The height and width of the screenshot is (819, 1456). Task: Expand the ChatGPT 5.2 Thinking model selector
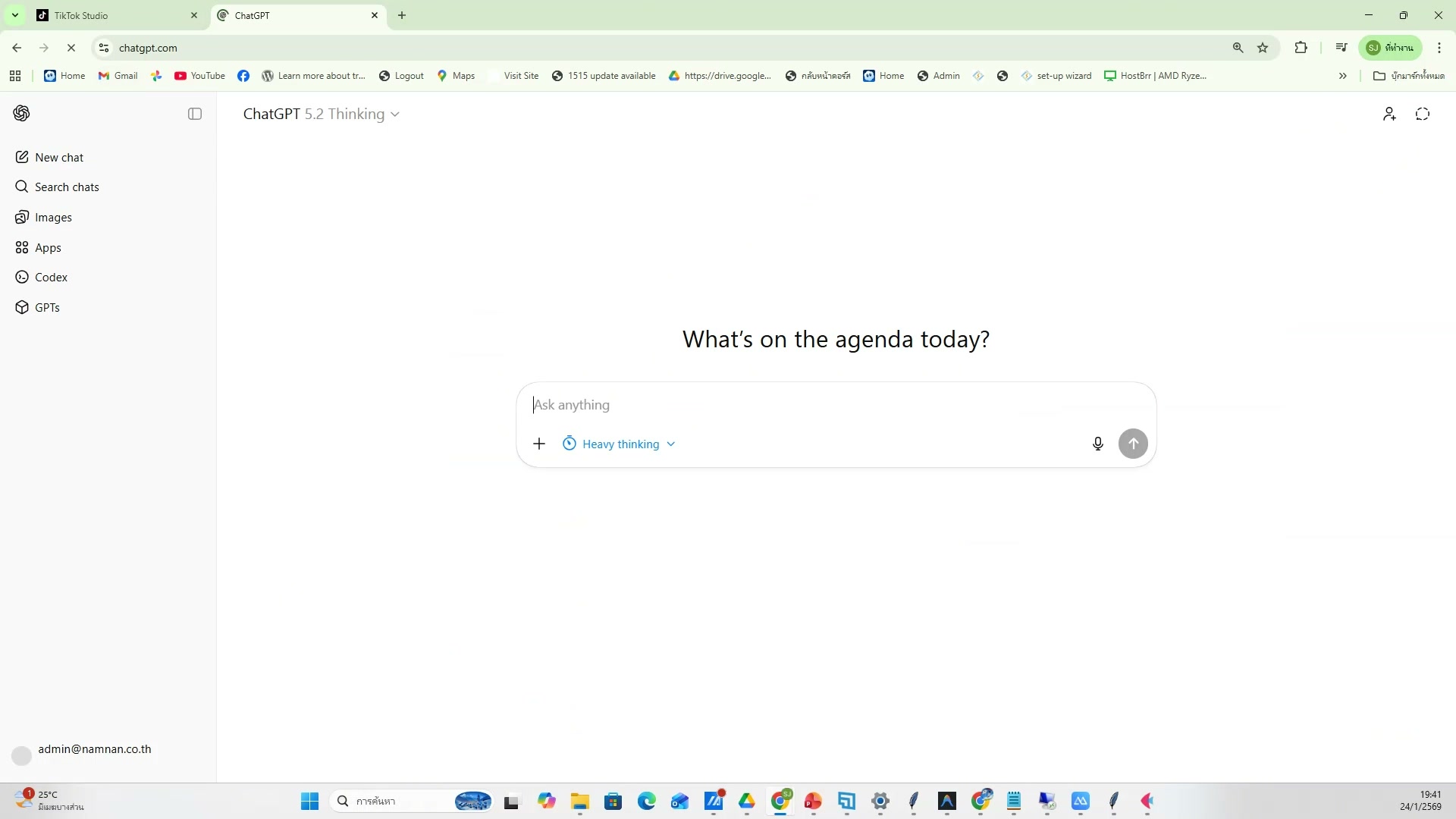click(321, 115)
